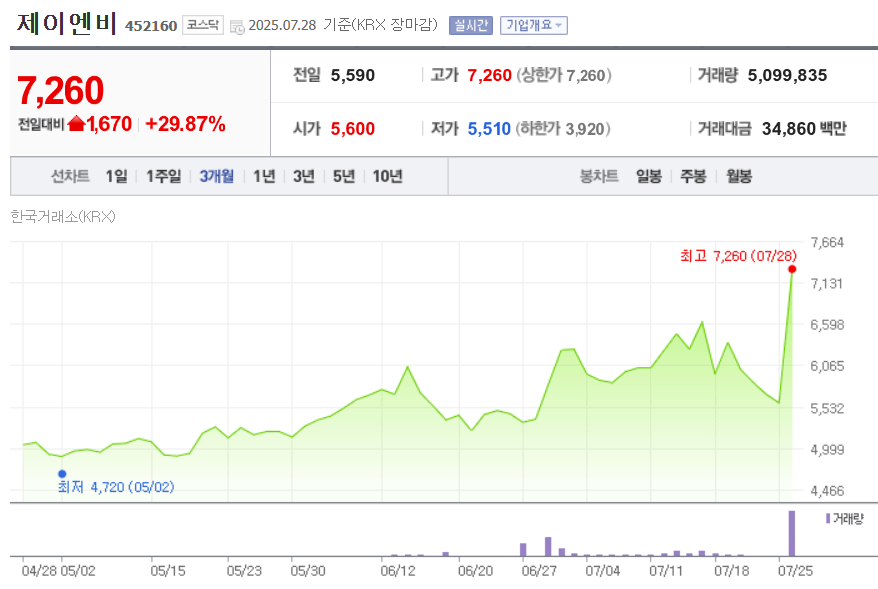Select the 1주일 line chart tab

(164, 176)
